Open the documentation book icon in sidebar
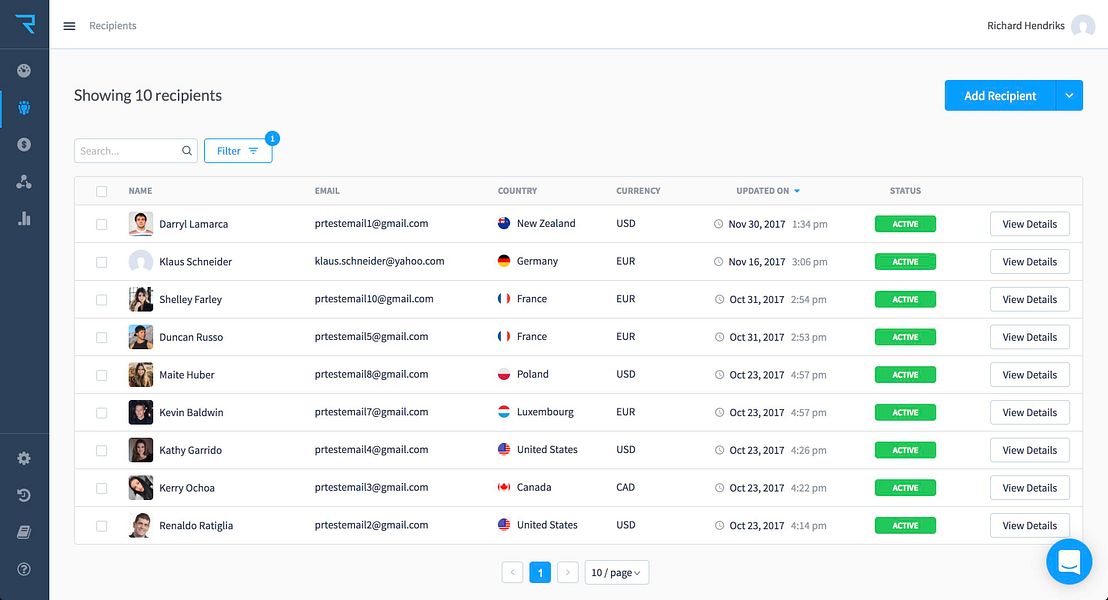This screenshot has width=1108, height=600. coord(24,532)
